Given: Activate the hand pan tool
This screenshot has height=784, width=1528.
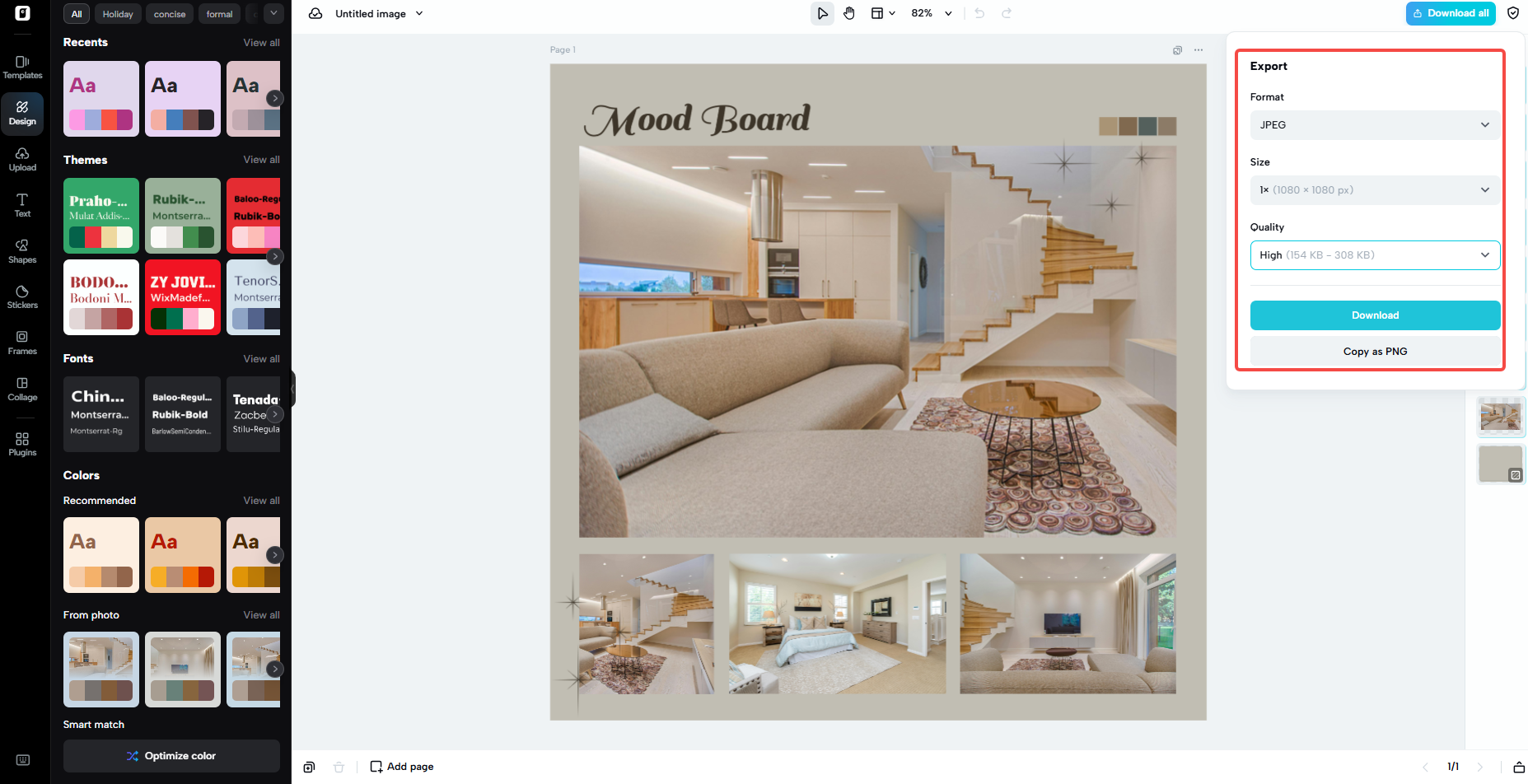Looking at the screenshot, I should [x=849, y=13].
